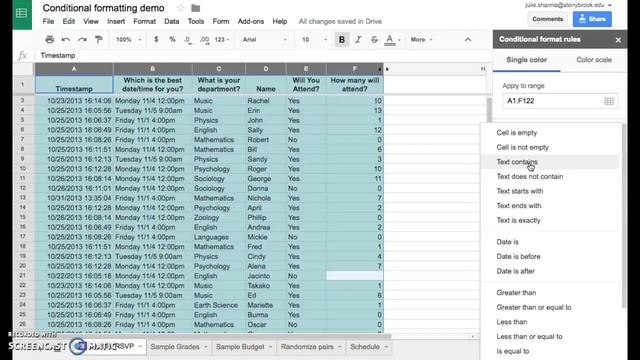Open the Sample Budget sheet tab arrow

[270, 347]
